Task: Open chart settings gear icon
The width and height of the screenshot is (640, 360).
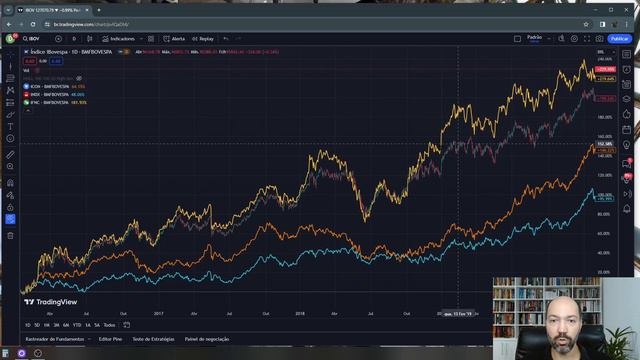Action: (x=574, y=39)
